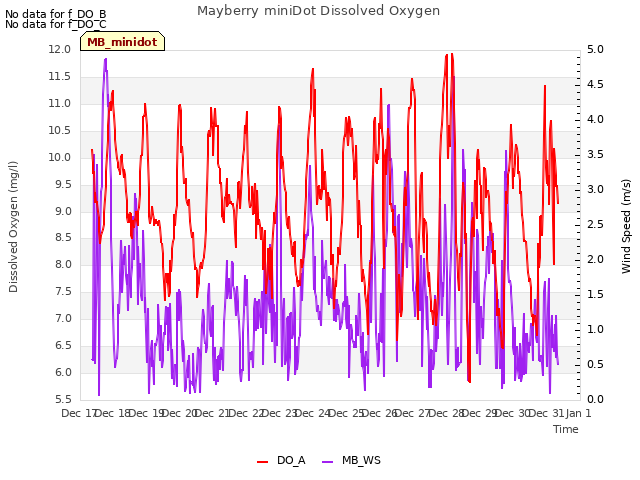Click the 3.5 tick on wind speed axis
Screen dimensions: 640x480
[595, 154]
